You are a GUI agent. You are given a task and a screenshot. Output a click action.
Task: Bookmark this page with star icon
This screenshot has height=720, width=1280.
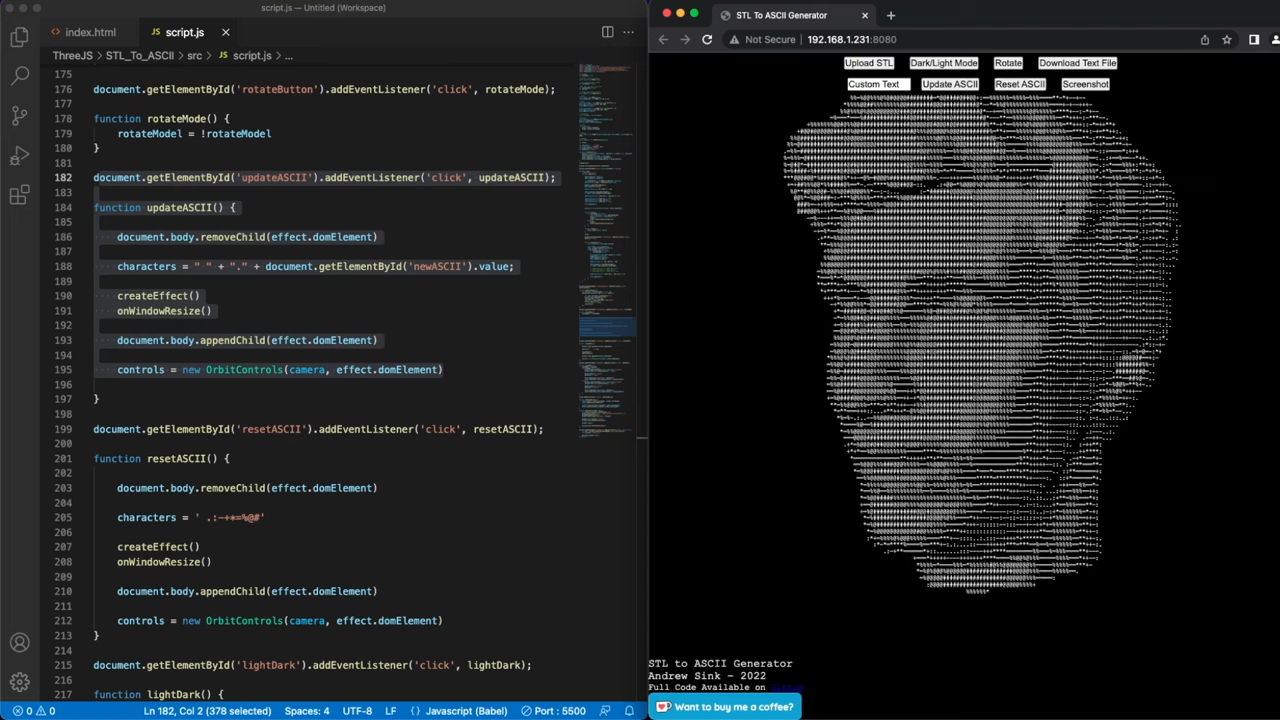point(1226,40)
